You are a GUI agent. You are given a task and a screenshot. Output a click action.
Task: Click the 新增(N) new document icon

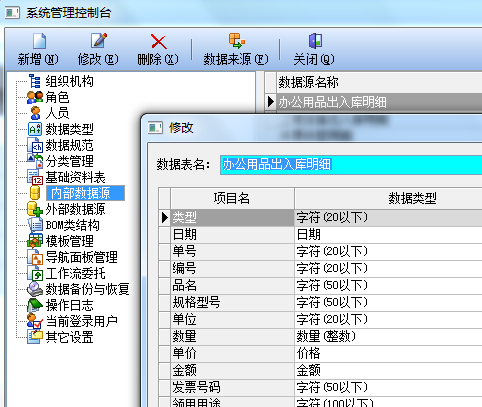(x=39, y=41)
